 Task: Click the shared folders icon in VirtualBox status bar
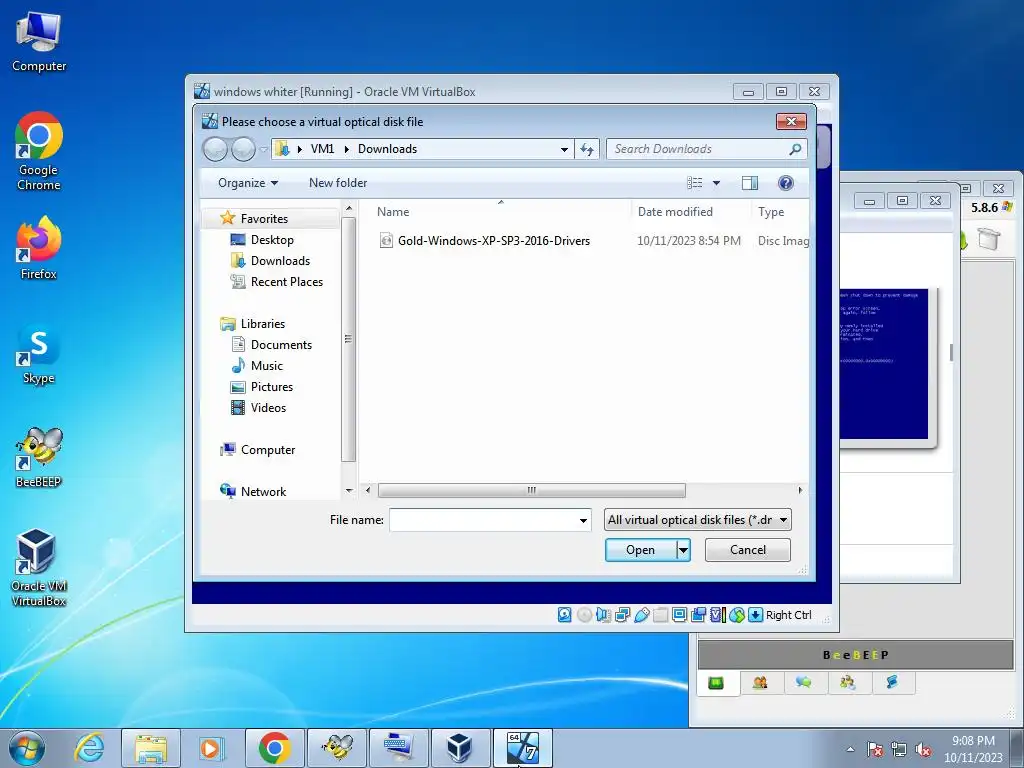tap(660, 615)
